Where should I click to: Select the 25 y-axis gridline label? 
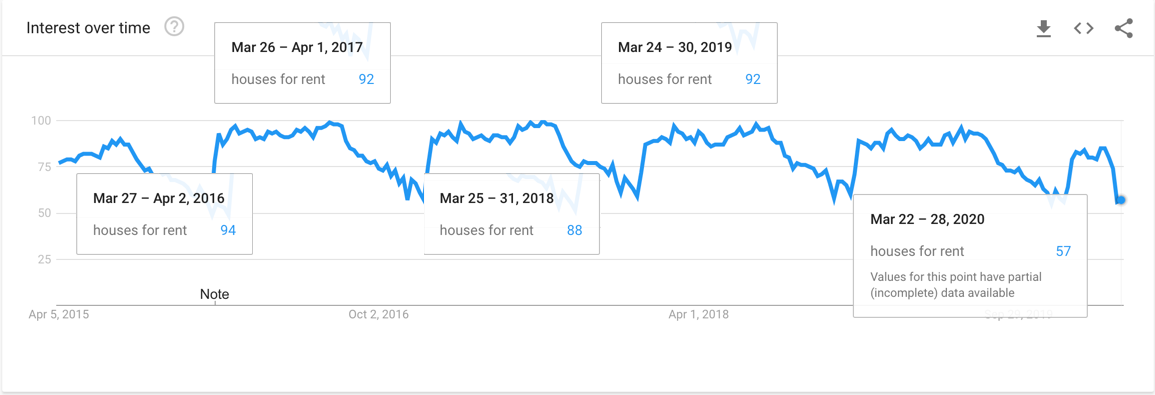pyautogui.click(x=45, y=259)
